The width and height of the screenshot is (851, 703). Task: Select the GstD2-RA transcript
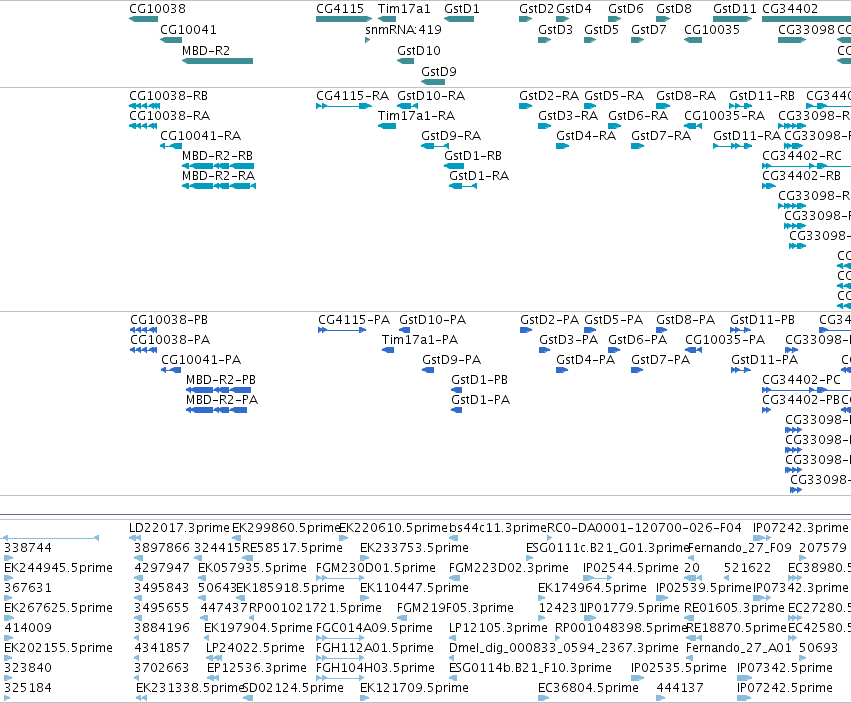tap(525, 106)
